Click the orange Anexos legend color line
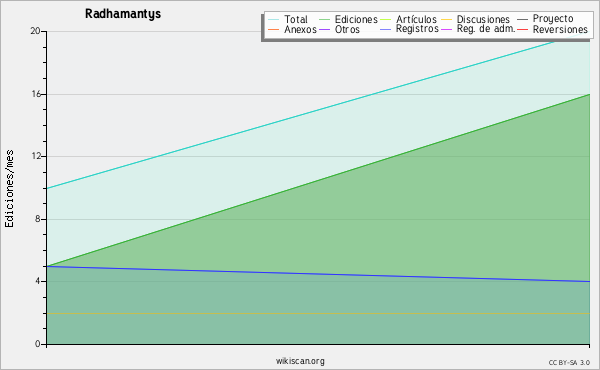600x370 pixels. [274, 29]
